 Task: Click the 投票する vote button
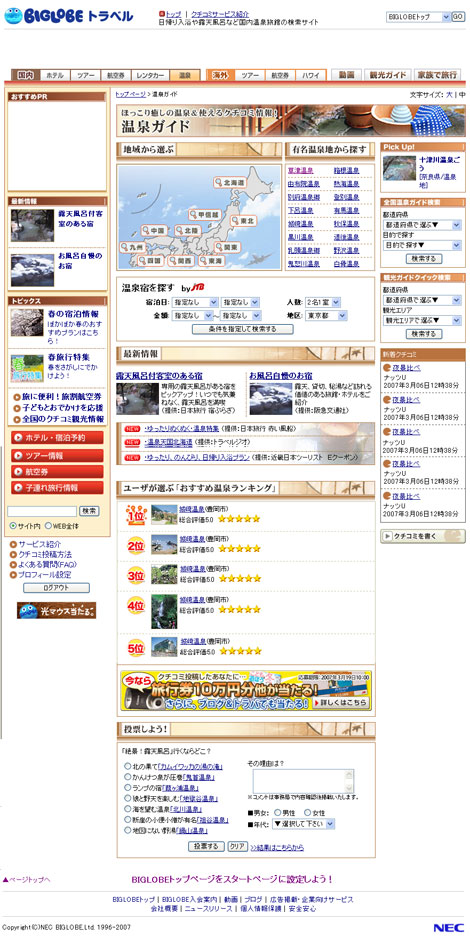(207, 846)
